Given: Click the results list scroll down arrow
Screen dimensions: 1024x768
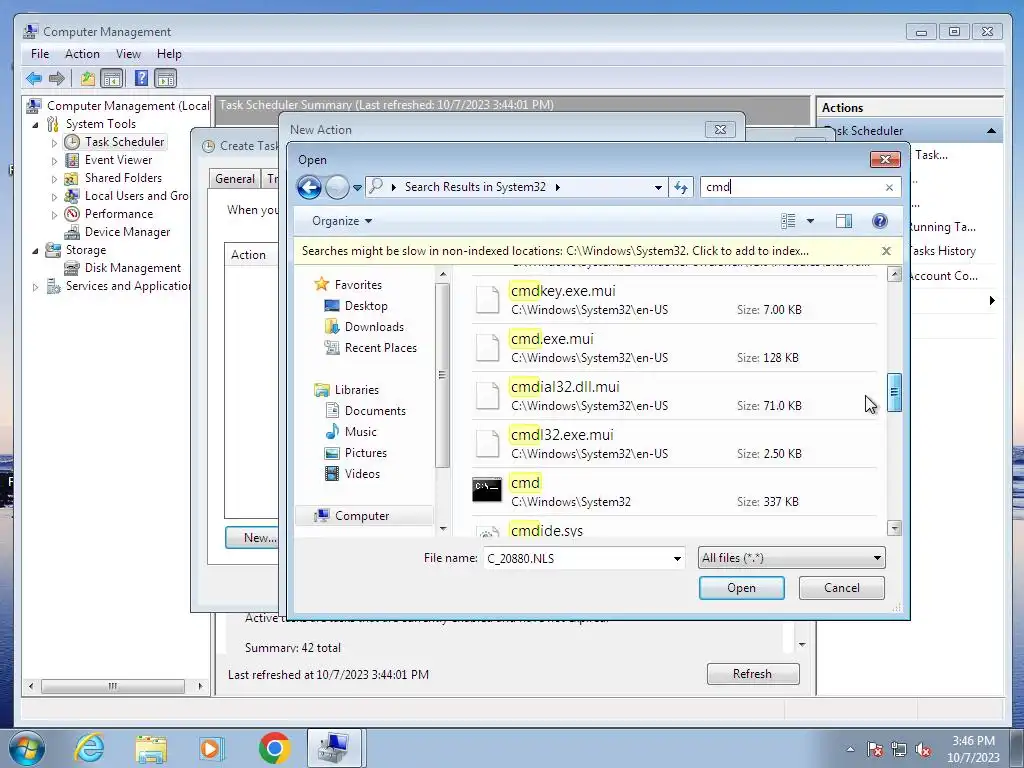Looking at the screenshot, I should pos(894,528).
